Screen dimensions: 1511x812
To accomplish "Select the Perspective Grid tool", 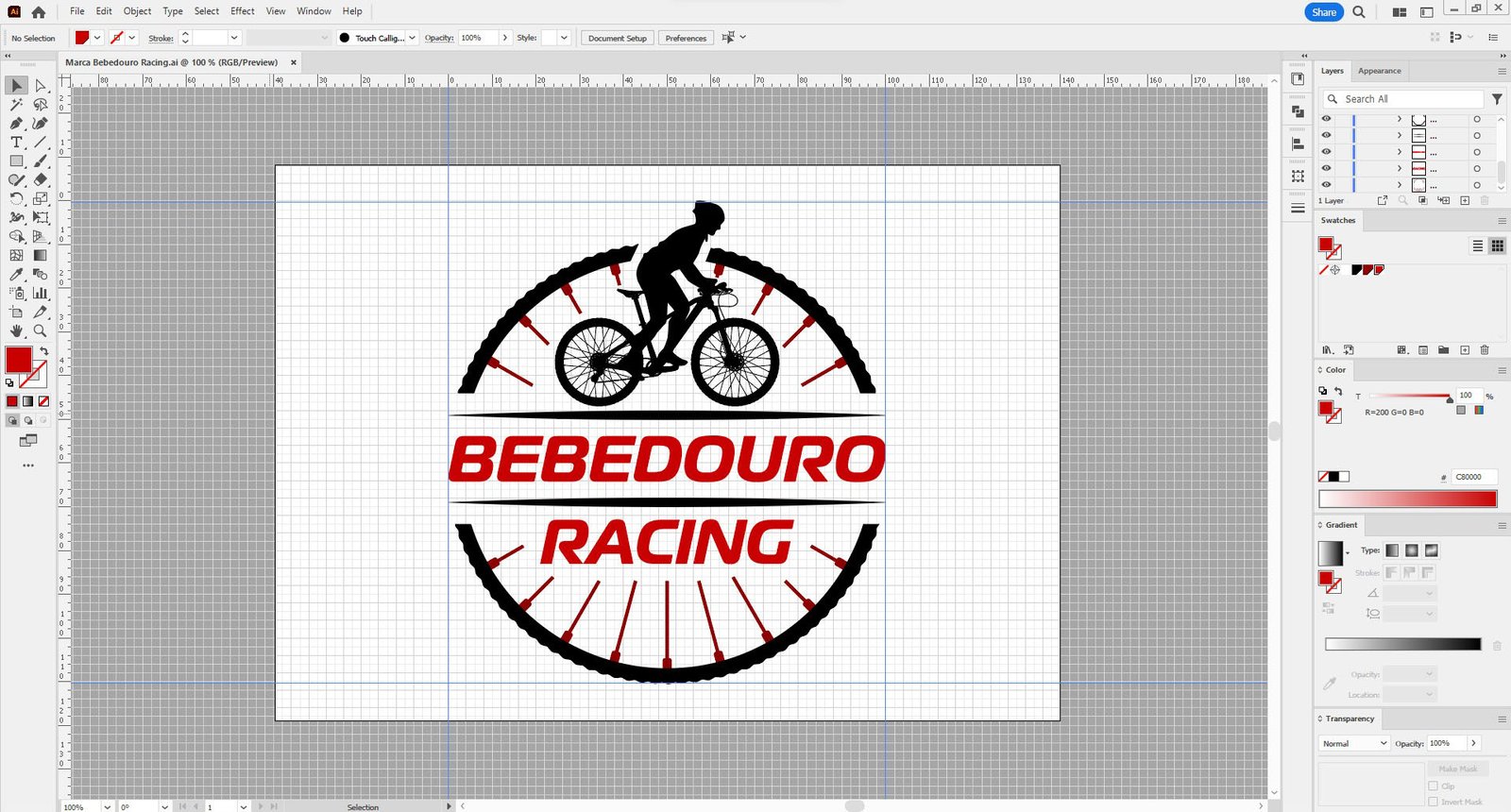I will tap(41, 236).
